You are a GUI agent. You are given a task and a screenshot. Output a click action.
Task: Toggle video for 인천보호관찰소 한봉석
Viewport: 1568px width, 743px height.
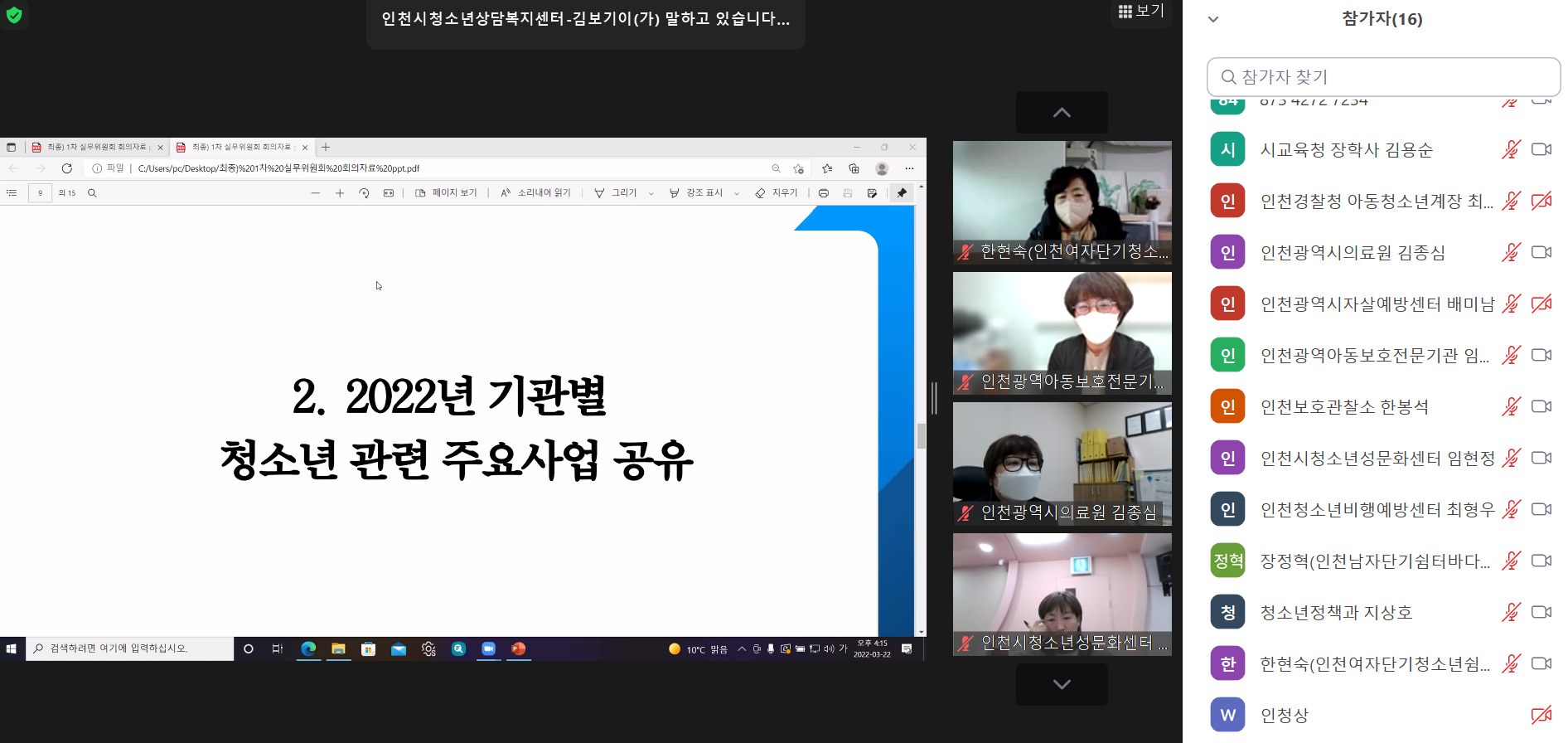[x=1541, y=407]
